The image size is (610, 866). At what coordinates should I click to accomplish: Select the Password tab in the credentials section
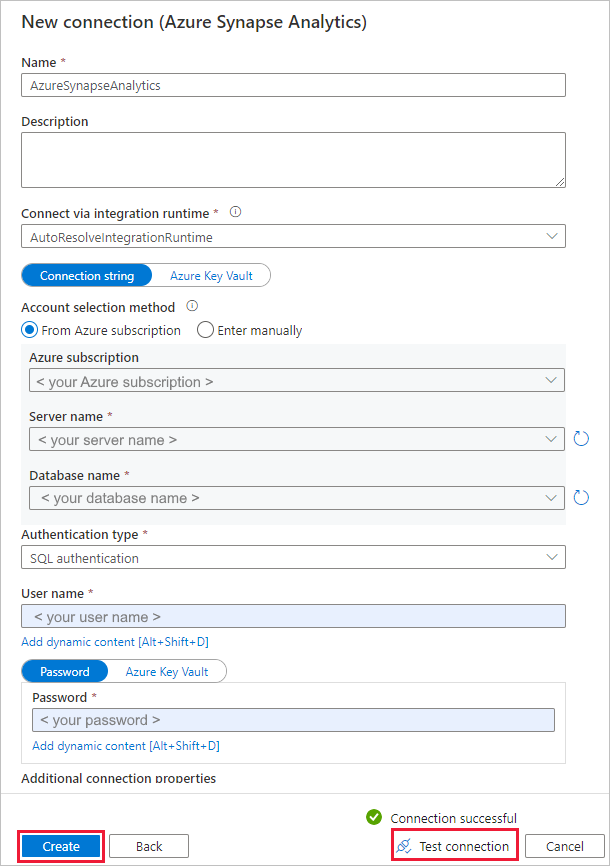click(x=64, y=671)
